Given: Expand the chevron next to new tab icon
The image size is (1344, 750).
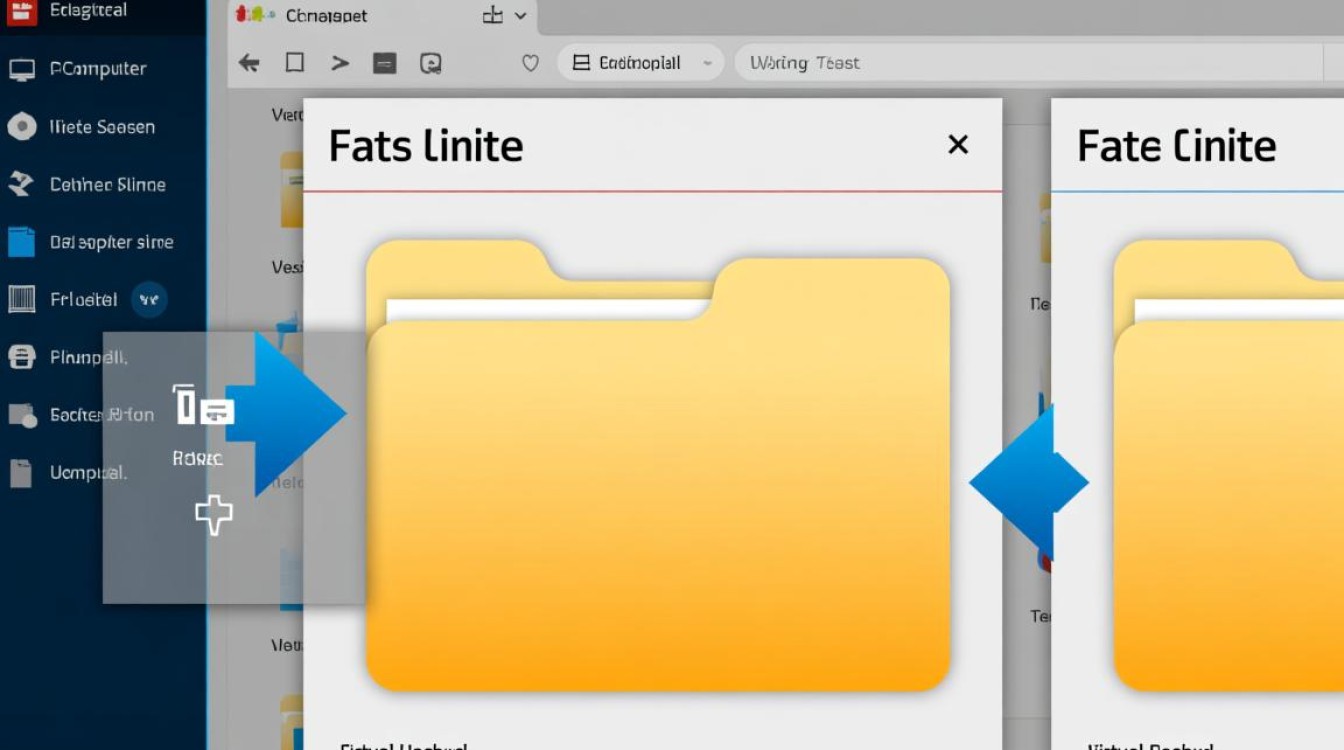Looking at the screenshot, I should tap(520, 15).
